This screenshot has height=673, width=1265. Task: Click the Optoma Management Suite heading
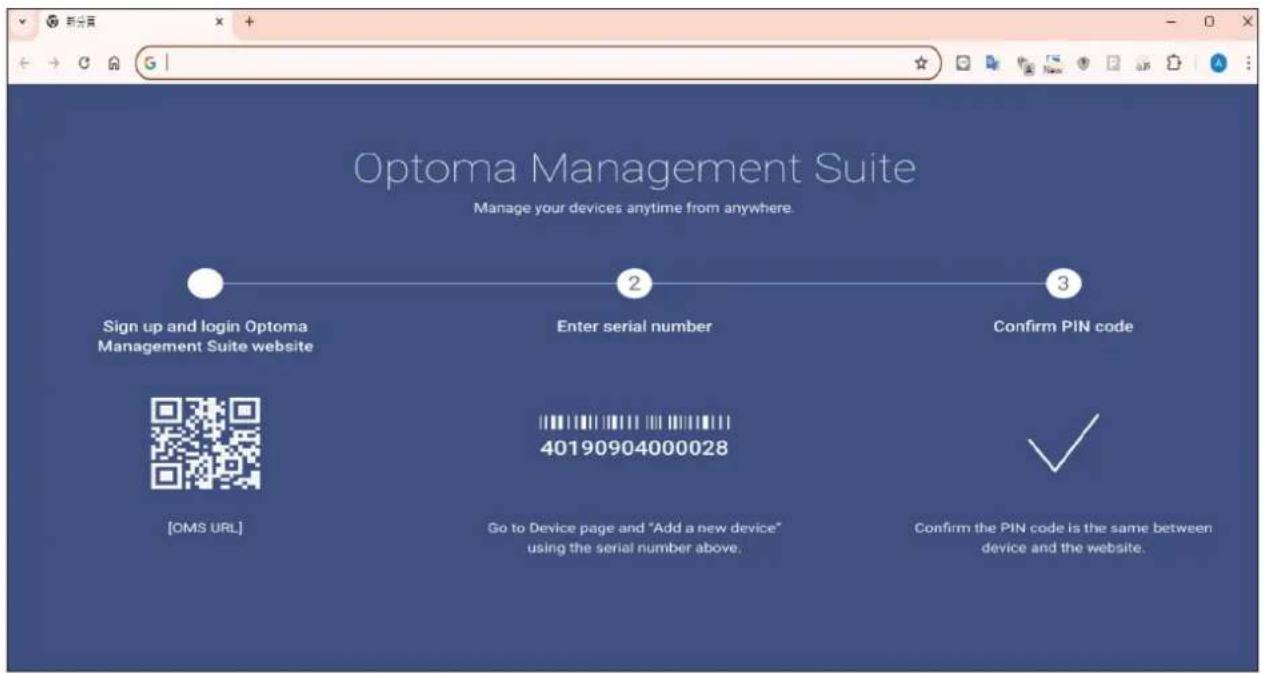coord(634,169)
